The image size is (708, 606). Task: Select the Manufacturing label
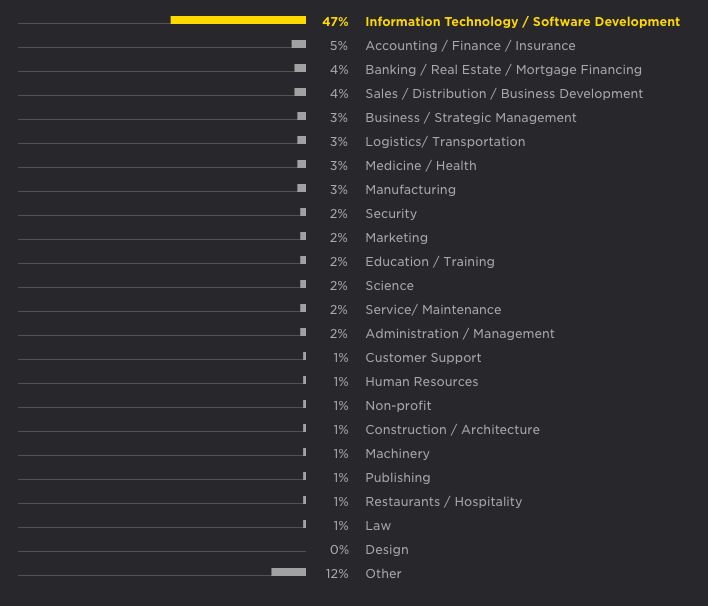tap(410, 190)
